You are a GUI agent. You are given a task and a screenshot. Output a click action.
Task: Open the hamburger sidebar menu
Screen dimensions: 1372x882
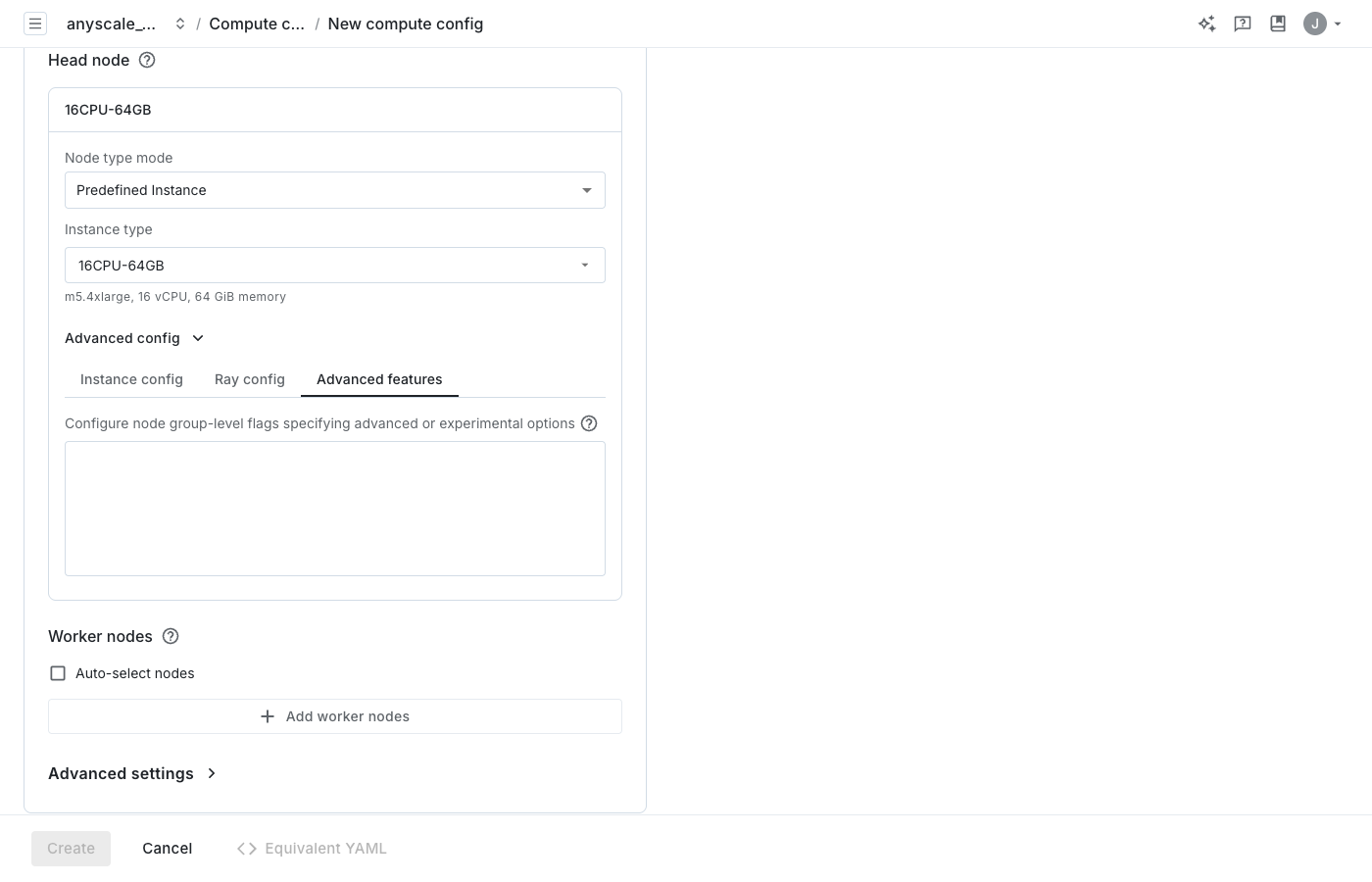pyautogui.click(x=35, y=24)
